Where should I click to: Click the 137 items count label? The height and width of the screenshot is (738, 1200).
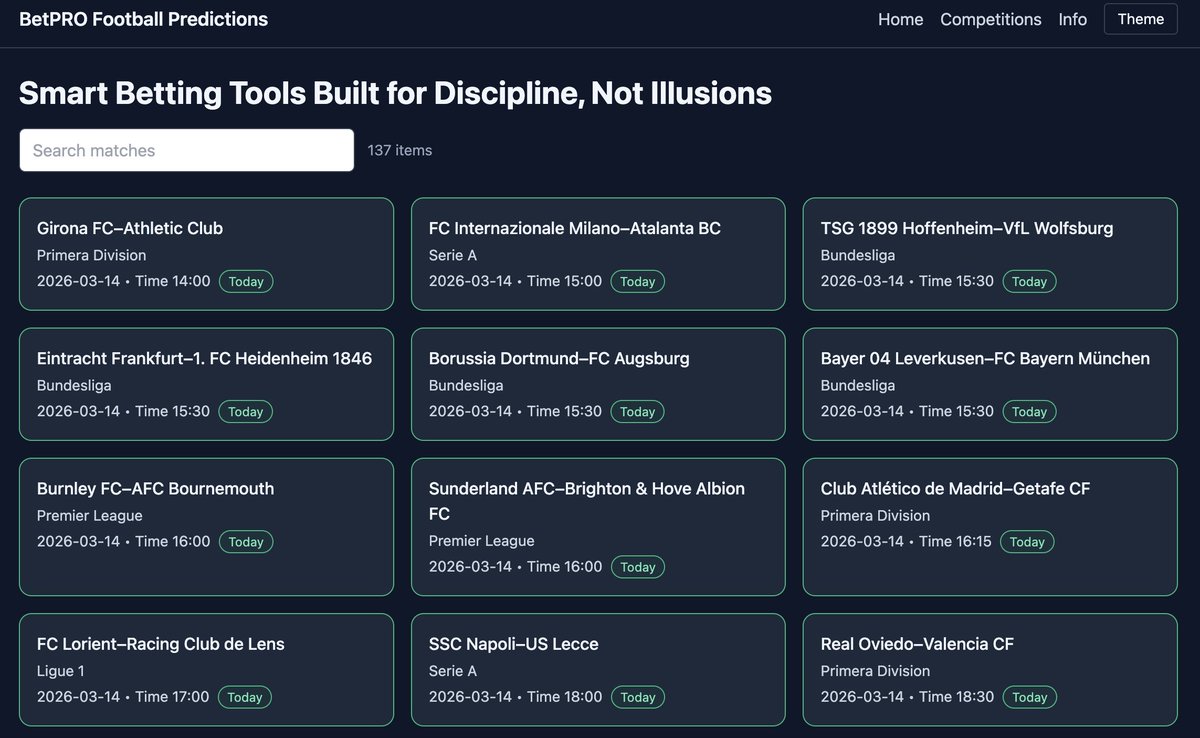point(400,150)
